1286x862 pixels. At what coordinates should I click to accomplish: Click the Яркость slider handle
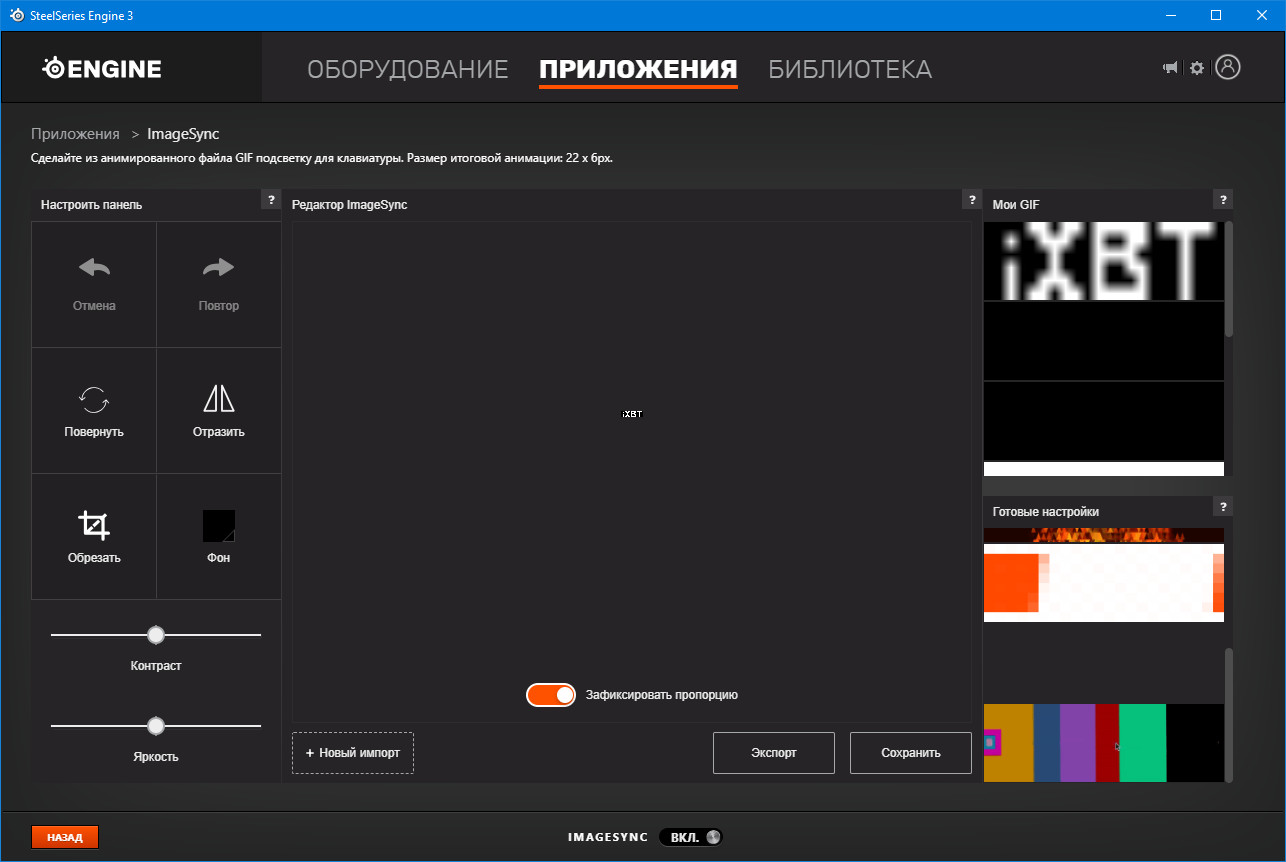[155, 726]
